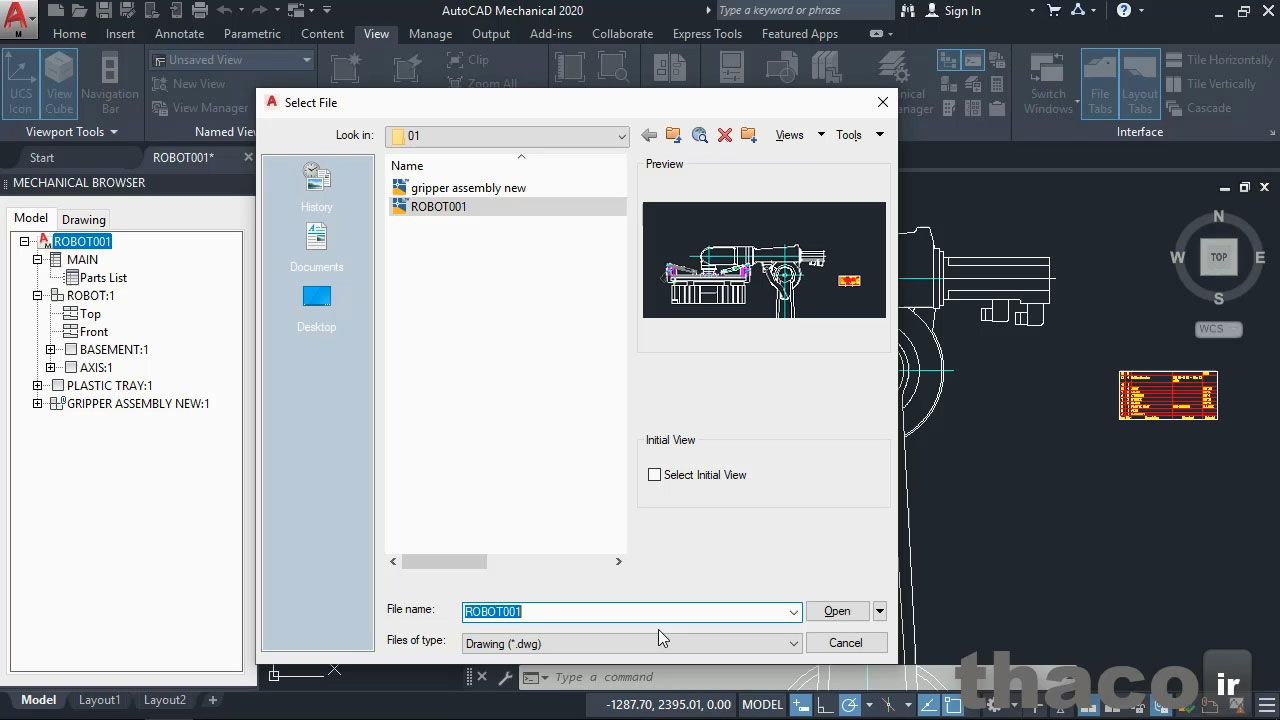The width and height of the screenshot is (1280, 720).
Task: Click the Open folder icon in Quick Access
Action: (80, 11)
